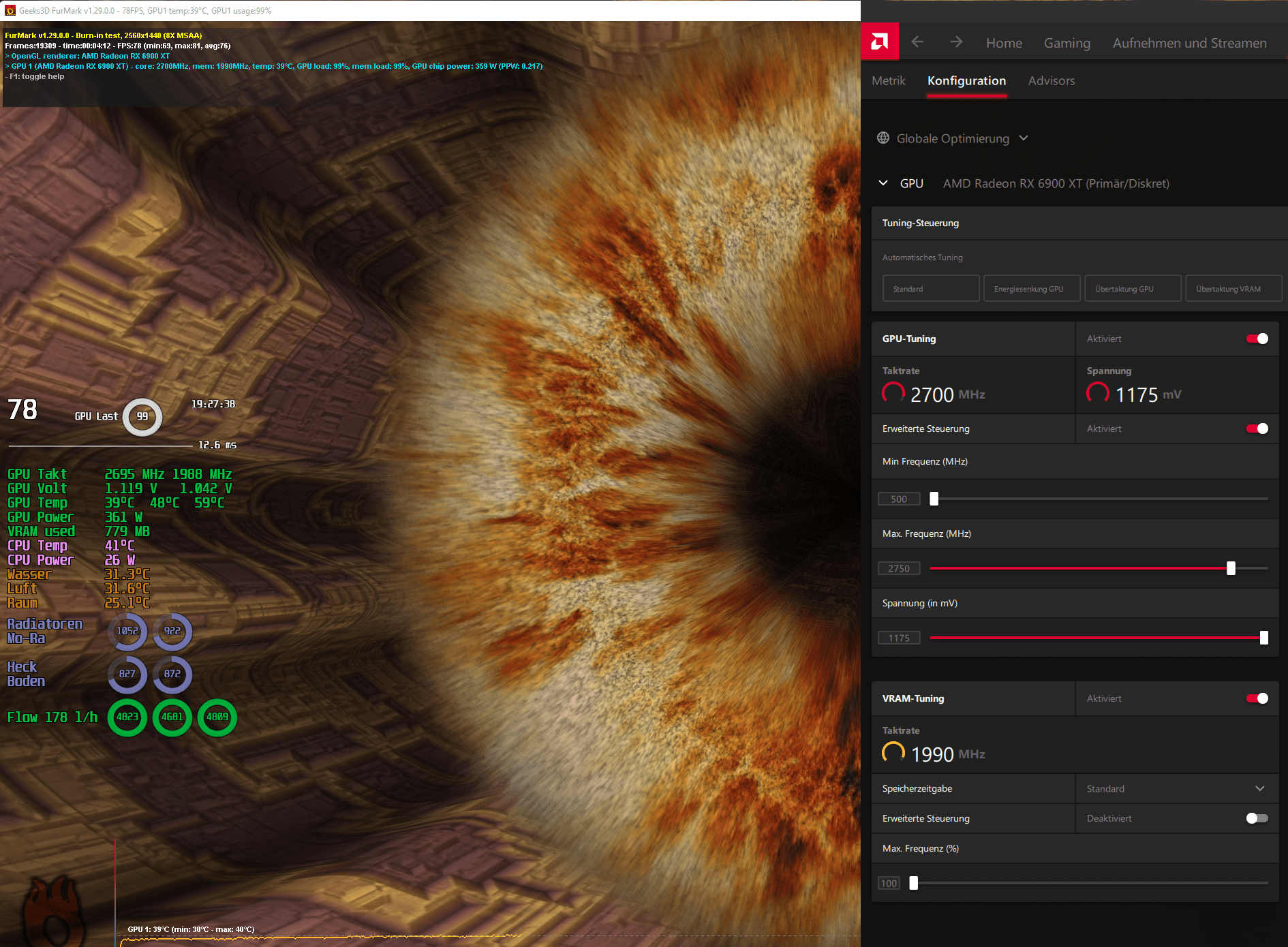Open Aufnehmen und Streamen tab
Image resolution: width=1288 pixels, height=947 pixels.
point(1190,43)
